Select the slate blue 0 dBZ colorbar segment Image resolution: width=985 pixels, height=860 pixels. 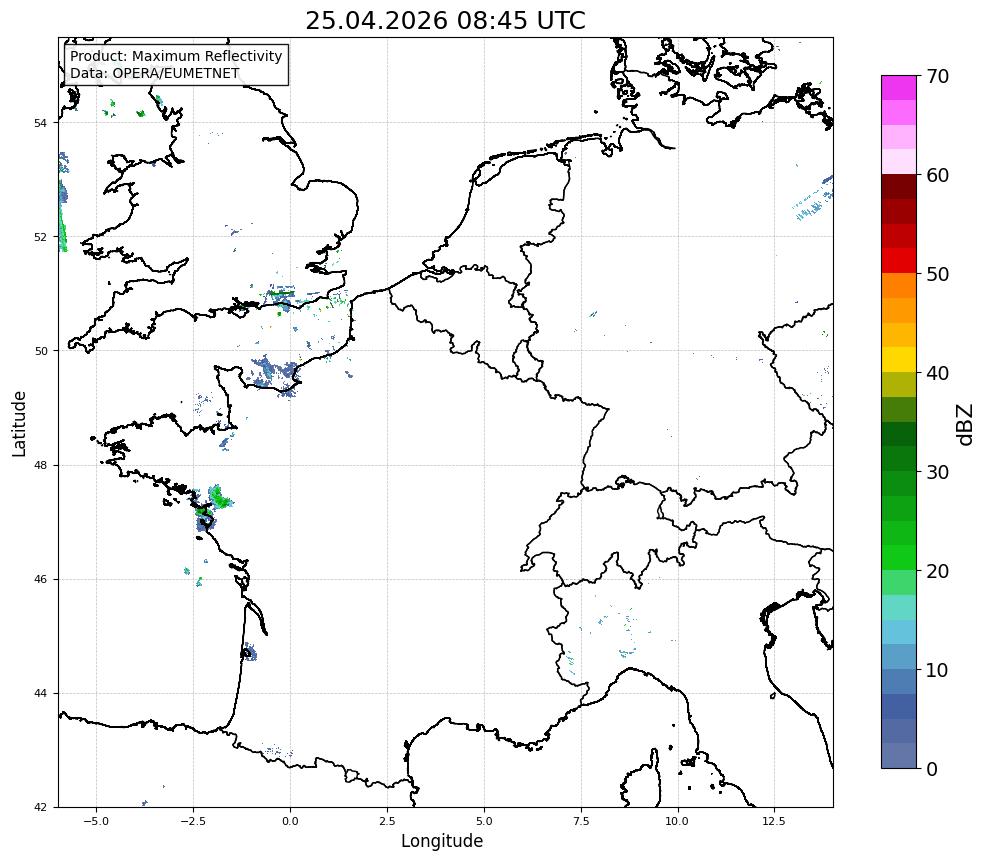point(899,756)
